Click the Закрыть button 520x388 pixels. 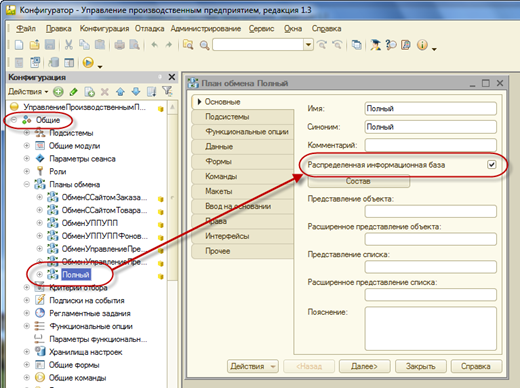(420, 366)
